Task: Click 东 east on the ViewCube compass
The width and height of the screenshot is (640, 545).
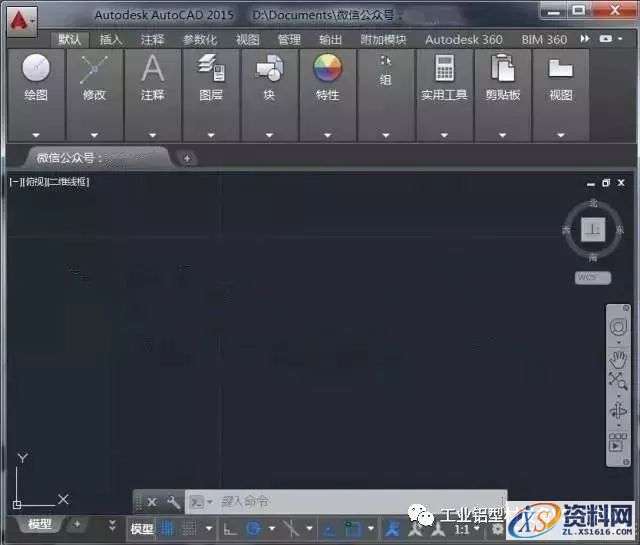Action: click(x=620, y=230)
